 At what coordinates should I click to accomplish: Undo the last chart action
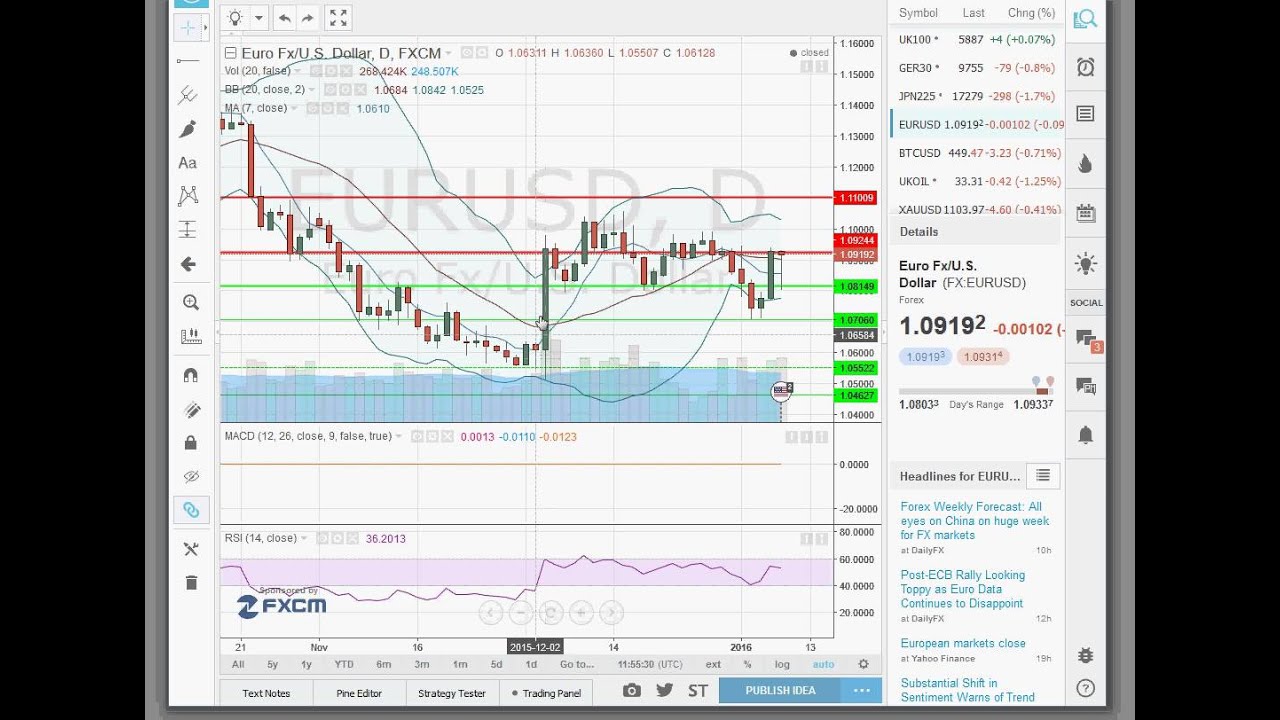click(284, 18)
